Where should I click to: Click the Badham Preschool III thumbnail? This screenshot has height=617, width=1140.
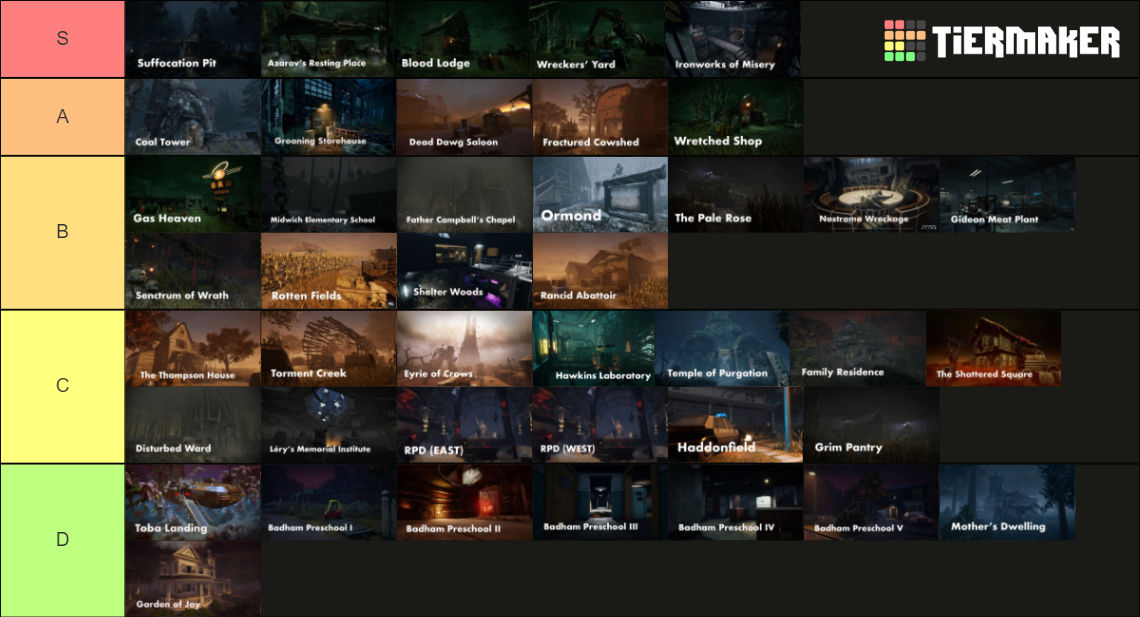(599, 501)
